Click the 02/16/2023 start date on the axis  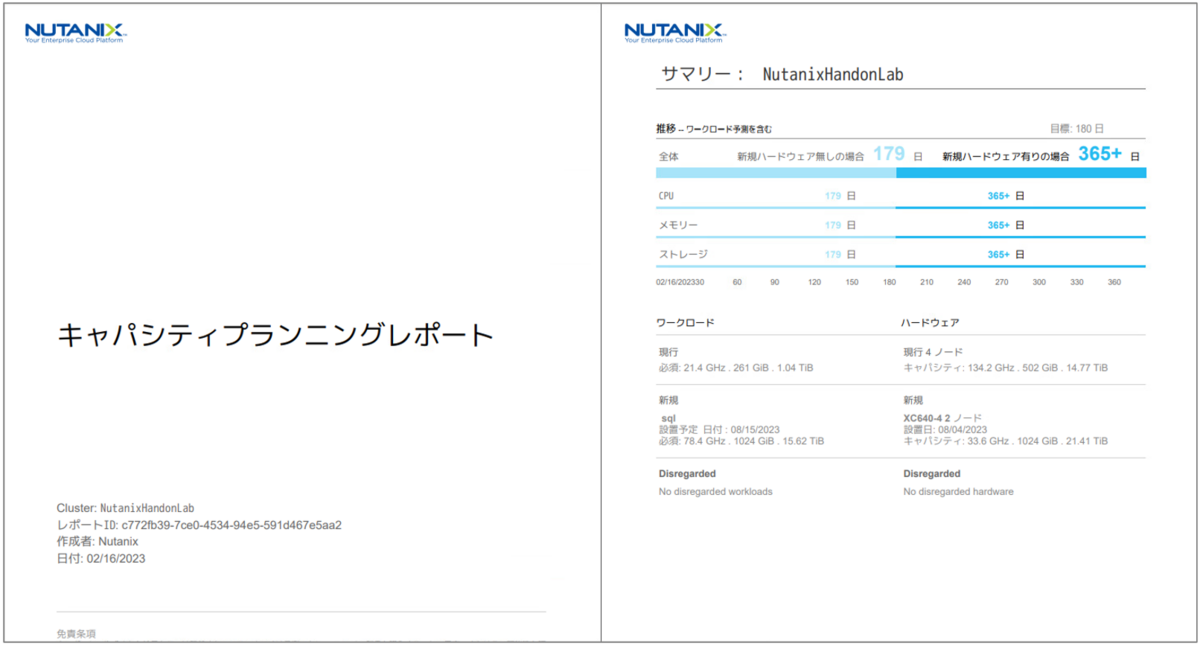tap(678, 282)
